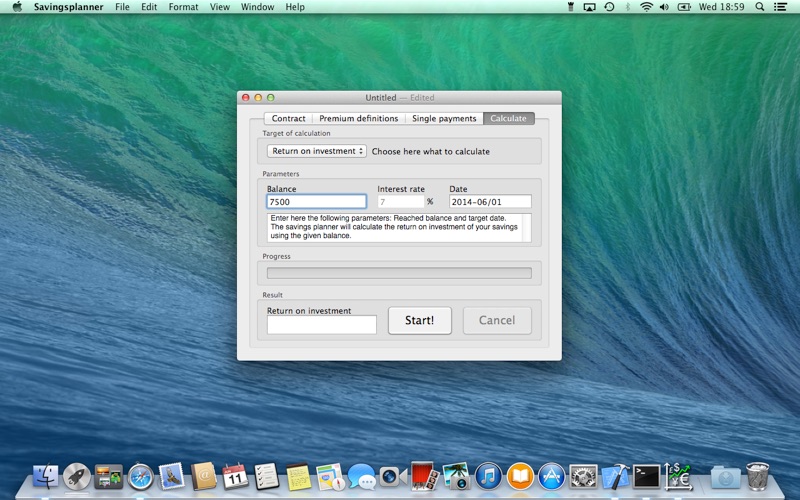The image size is (800, 500).
Task: Open iBooks orange book icon
Action: [520, 477]
